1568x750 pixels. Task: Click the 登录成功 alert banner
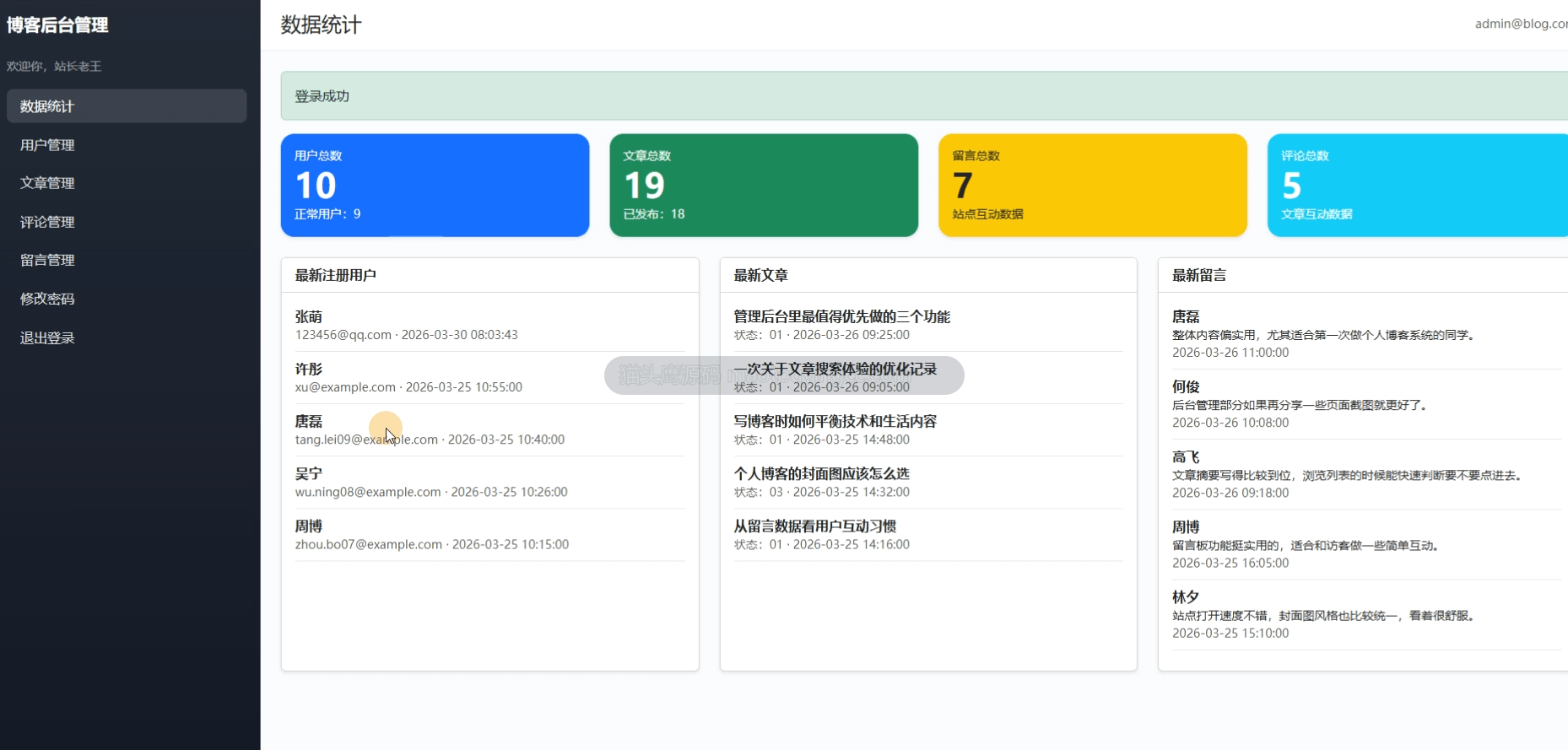[924, 96]
